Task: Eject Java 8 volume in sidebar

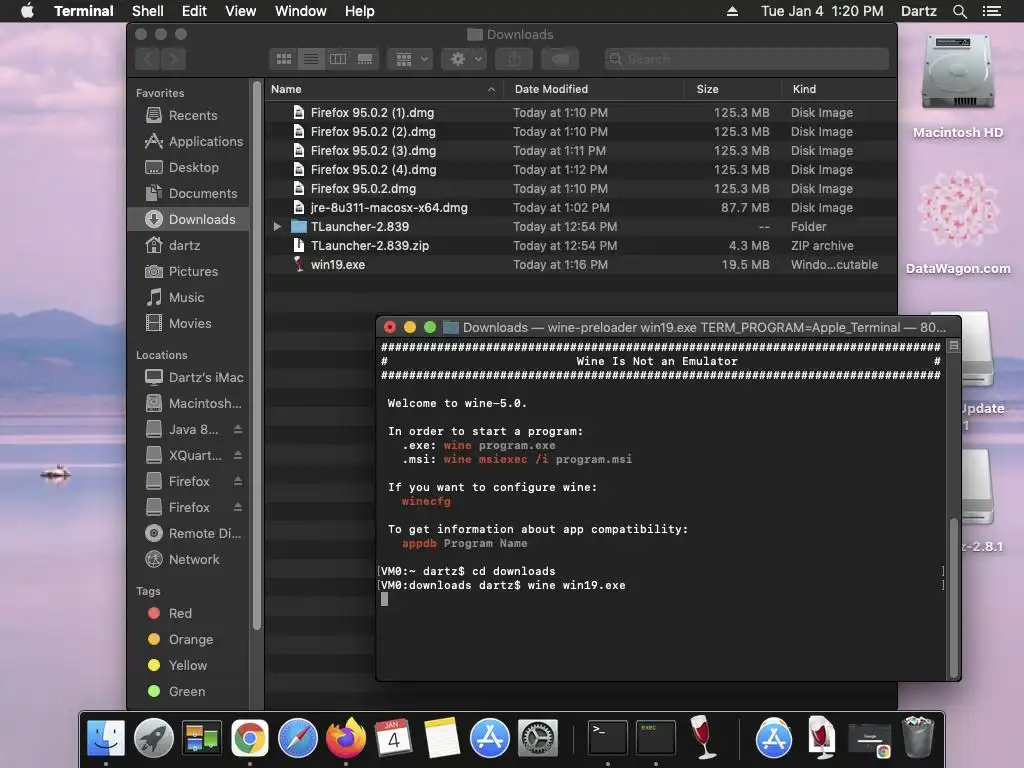Action: [238, 429]
